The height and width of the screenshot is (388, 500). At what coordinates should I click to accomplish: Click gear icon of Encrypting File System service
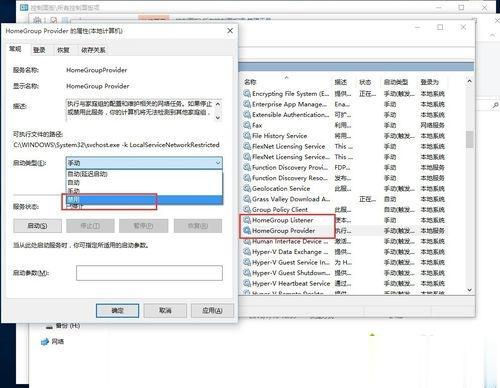(247, 94)
